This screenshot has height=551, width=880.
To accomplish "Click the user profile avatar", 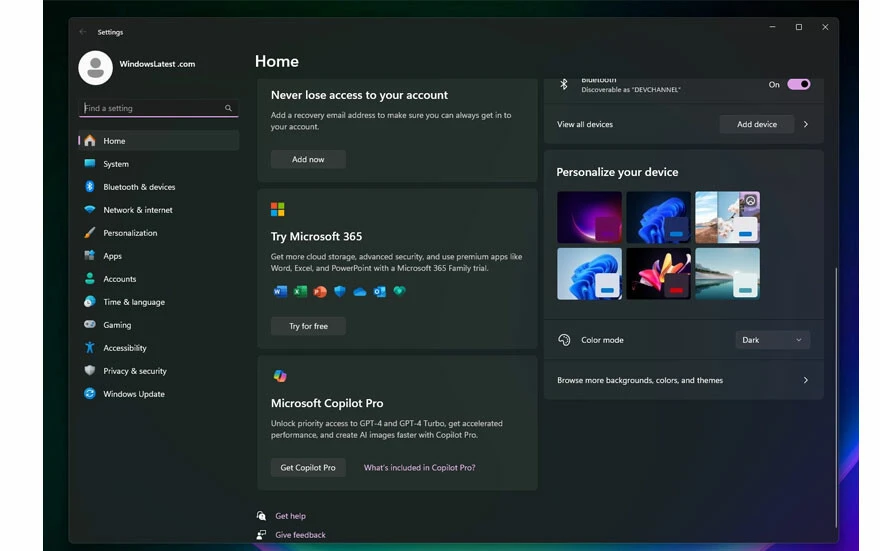I will [95, 68].
